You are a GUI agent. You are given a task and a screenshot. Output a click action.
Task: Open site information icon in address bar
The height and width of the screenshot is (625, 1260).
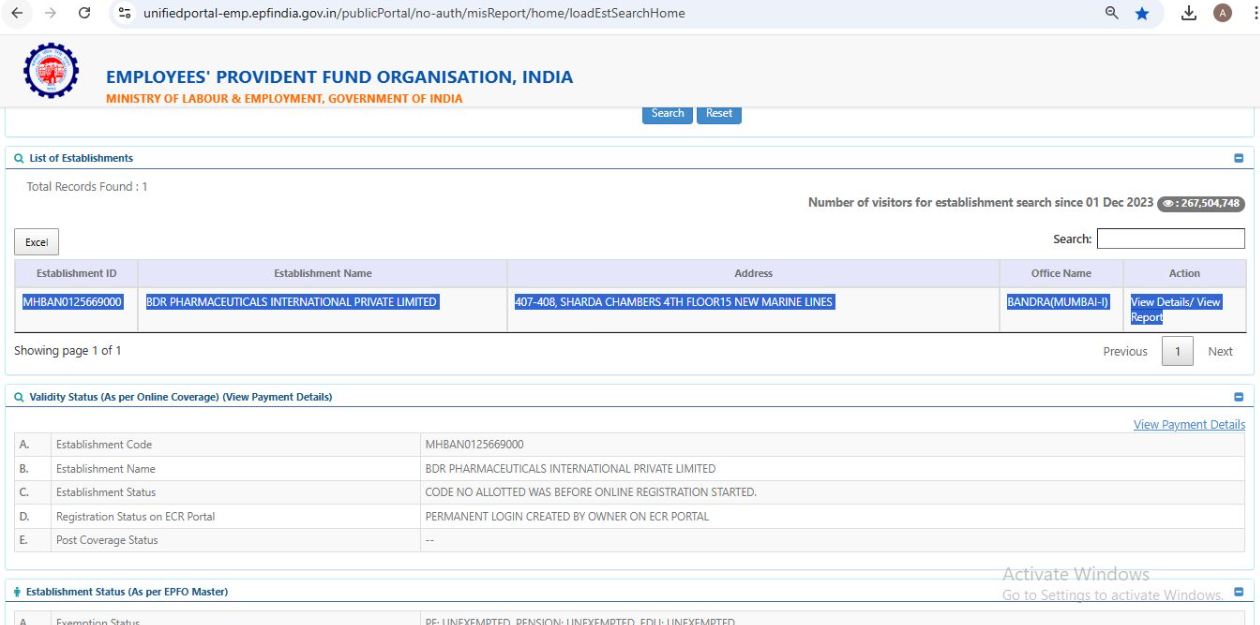click(x=125, y=13)
